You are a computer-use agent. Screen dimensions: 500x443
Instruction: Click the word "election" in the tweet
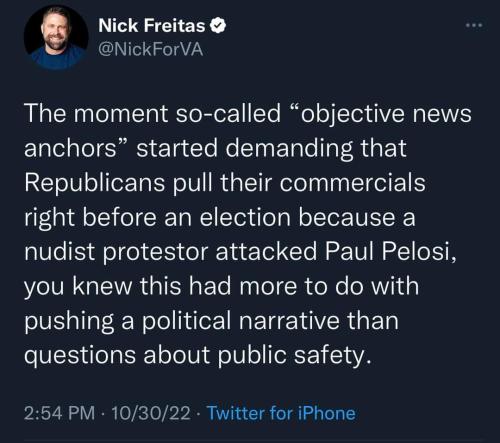pyautogui.click(x=245, y=217)
